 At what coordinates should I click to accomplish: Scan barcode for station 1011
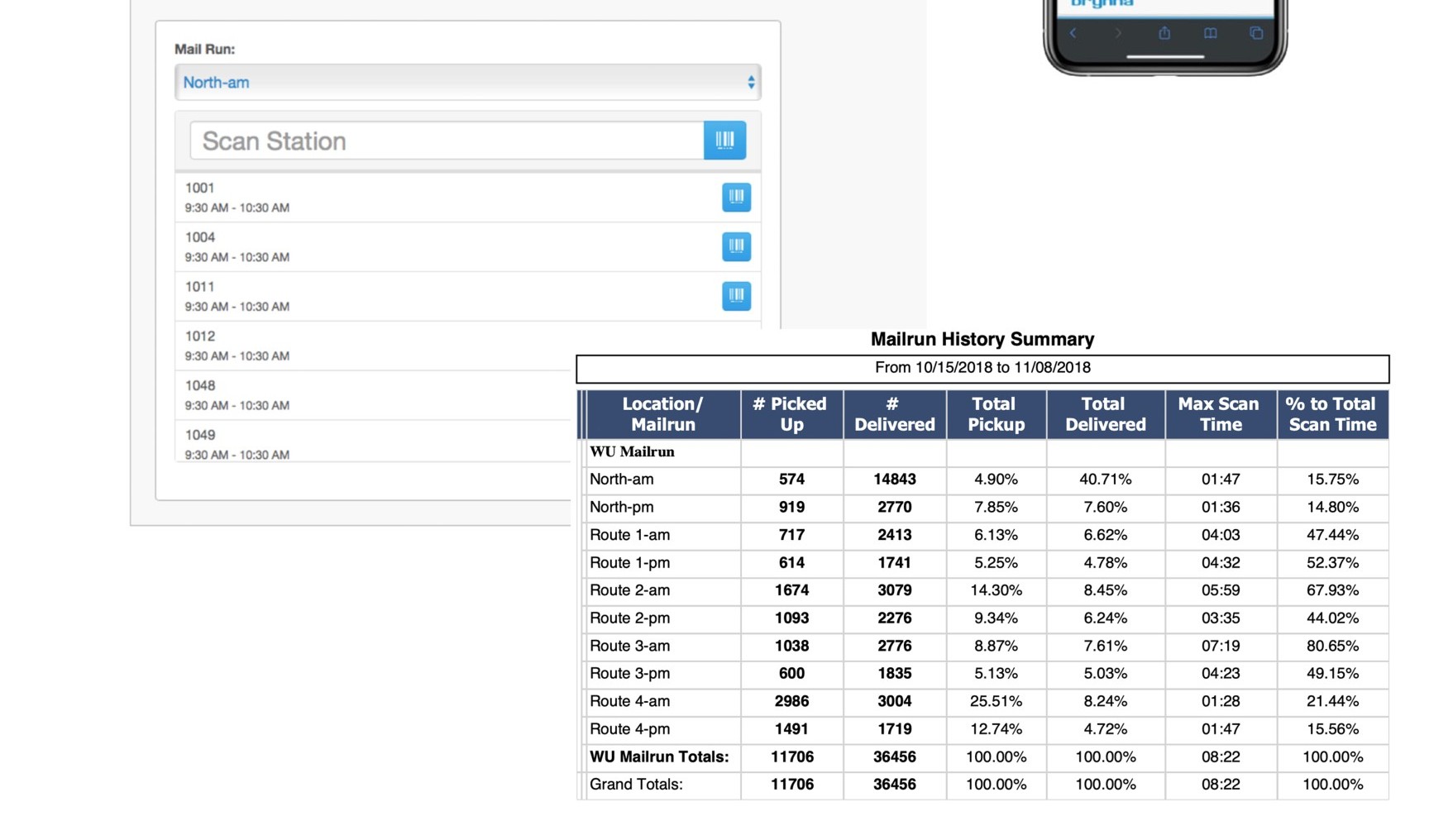point(736,296)
